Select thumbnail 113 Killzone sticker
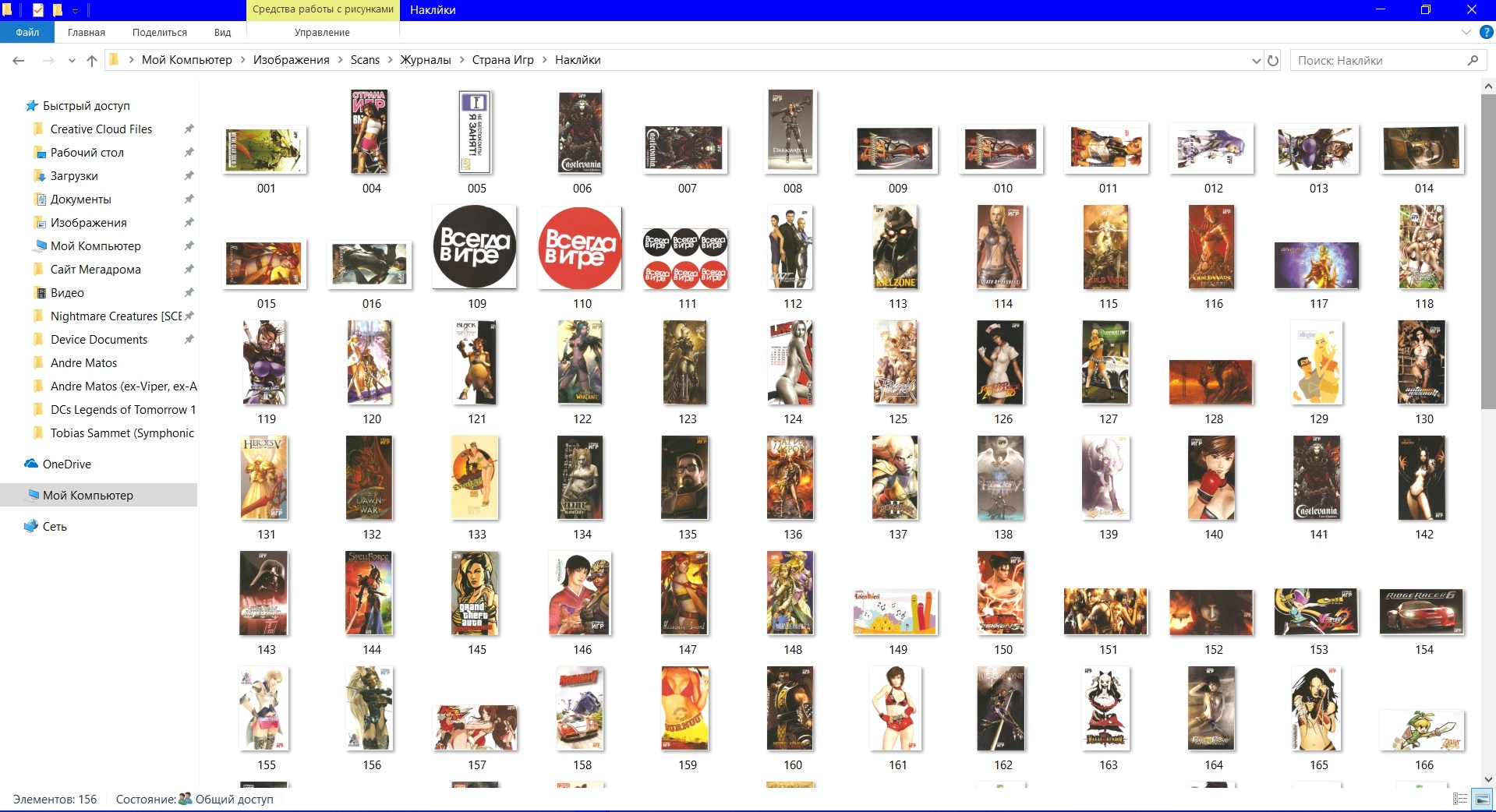Viewport: 1496px width, 812px height. click(896, 247)
